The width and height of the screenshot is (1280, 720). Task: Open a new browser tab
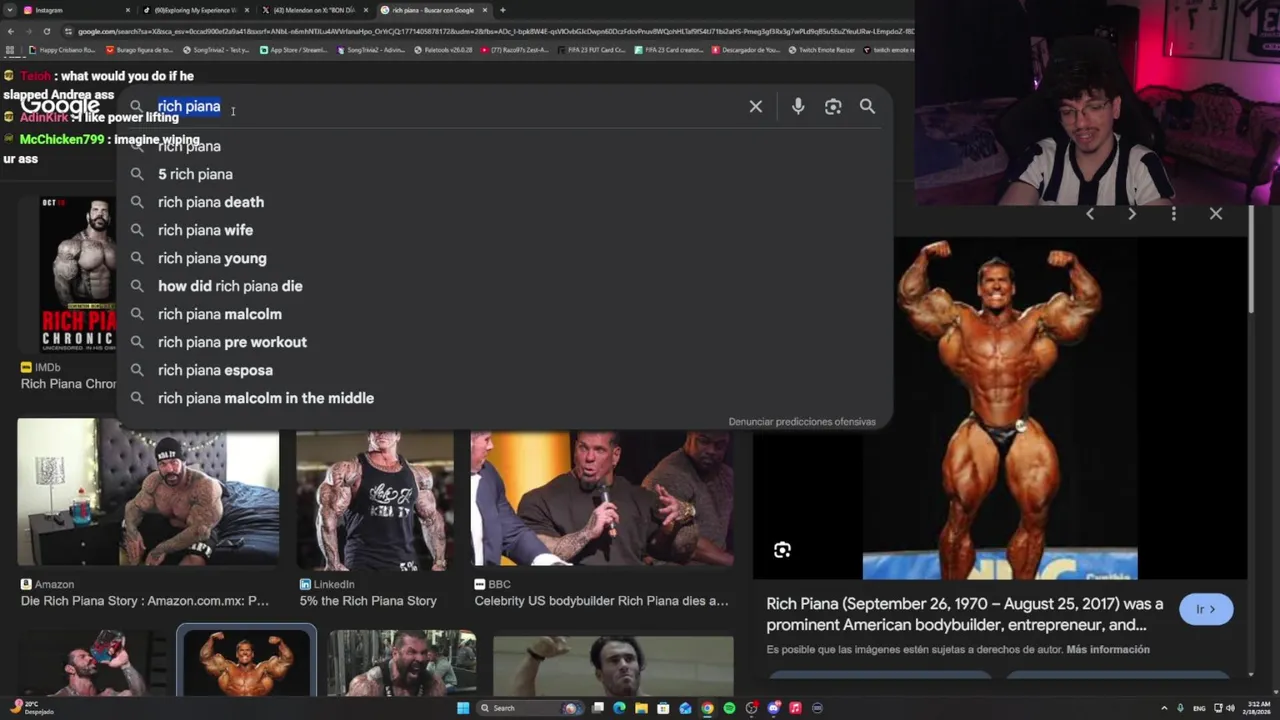coord(502,10)
